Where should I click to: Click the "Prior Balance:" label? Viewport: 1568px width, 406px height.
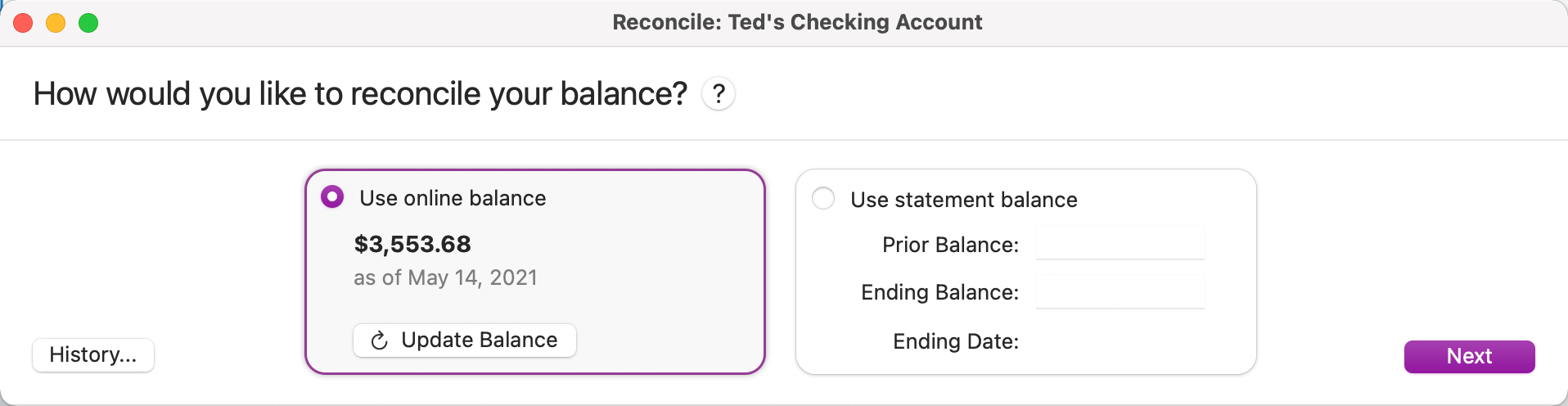click(x=950, y=245)
